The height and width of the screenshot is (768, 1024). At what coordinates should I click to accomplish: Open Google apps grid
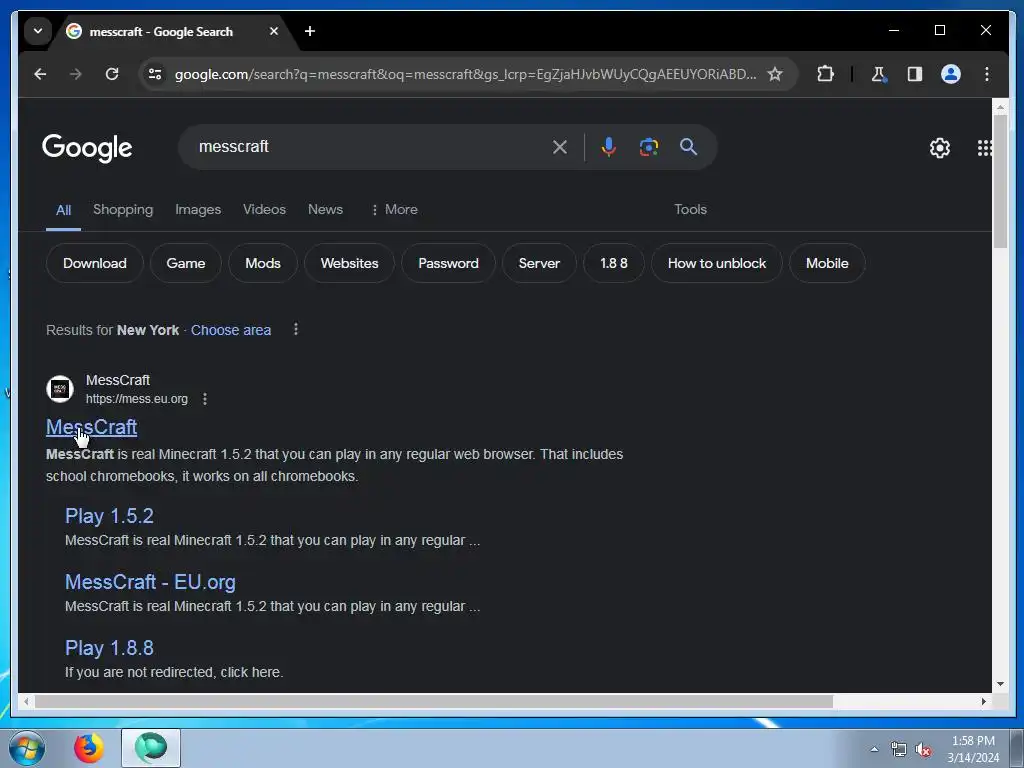coord(984,148)
